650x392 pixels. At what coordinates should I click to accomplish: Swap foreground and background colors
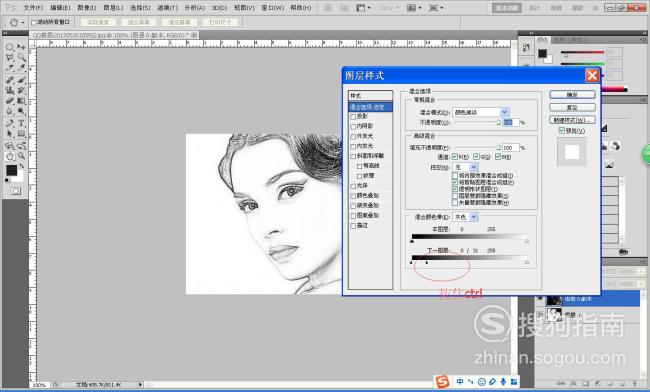click(22, 166)
